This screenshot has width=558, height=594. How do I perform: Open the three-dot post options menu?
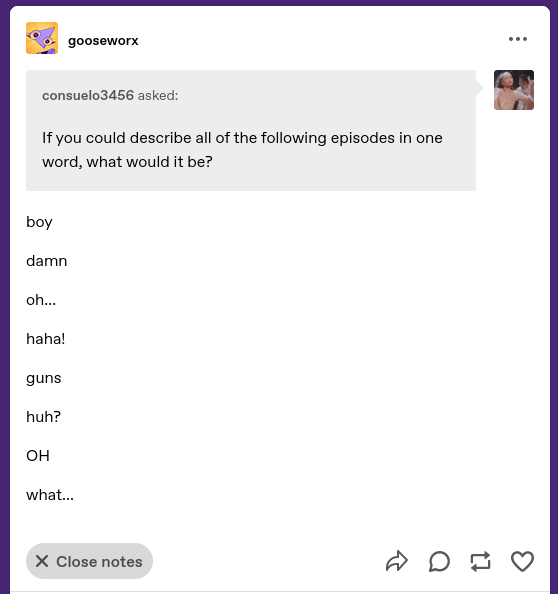pos(517,39)
